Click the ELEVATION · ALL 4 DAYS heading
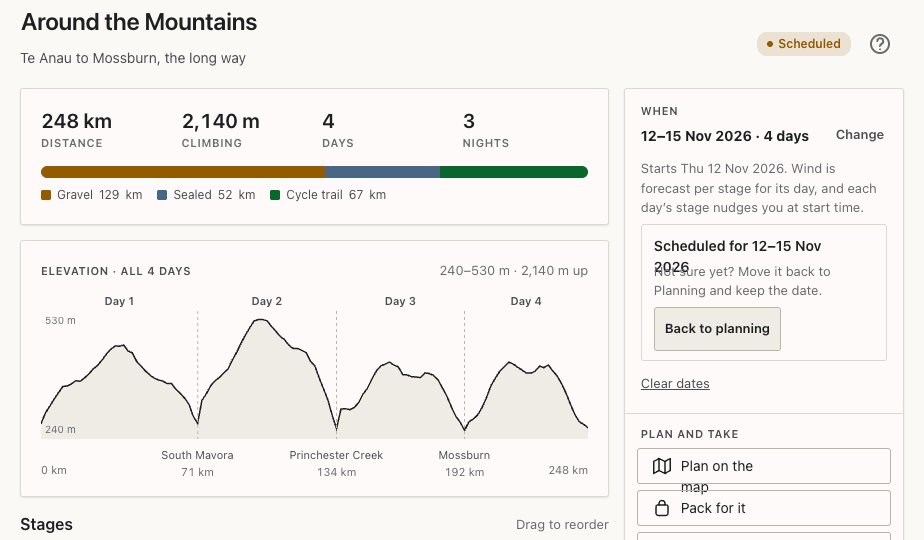The height and width of the screenshot is (540, 924). tap(116, 271)
